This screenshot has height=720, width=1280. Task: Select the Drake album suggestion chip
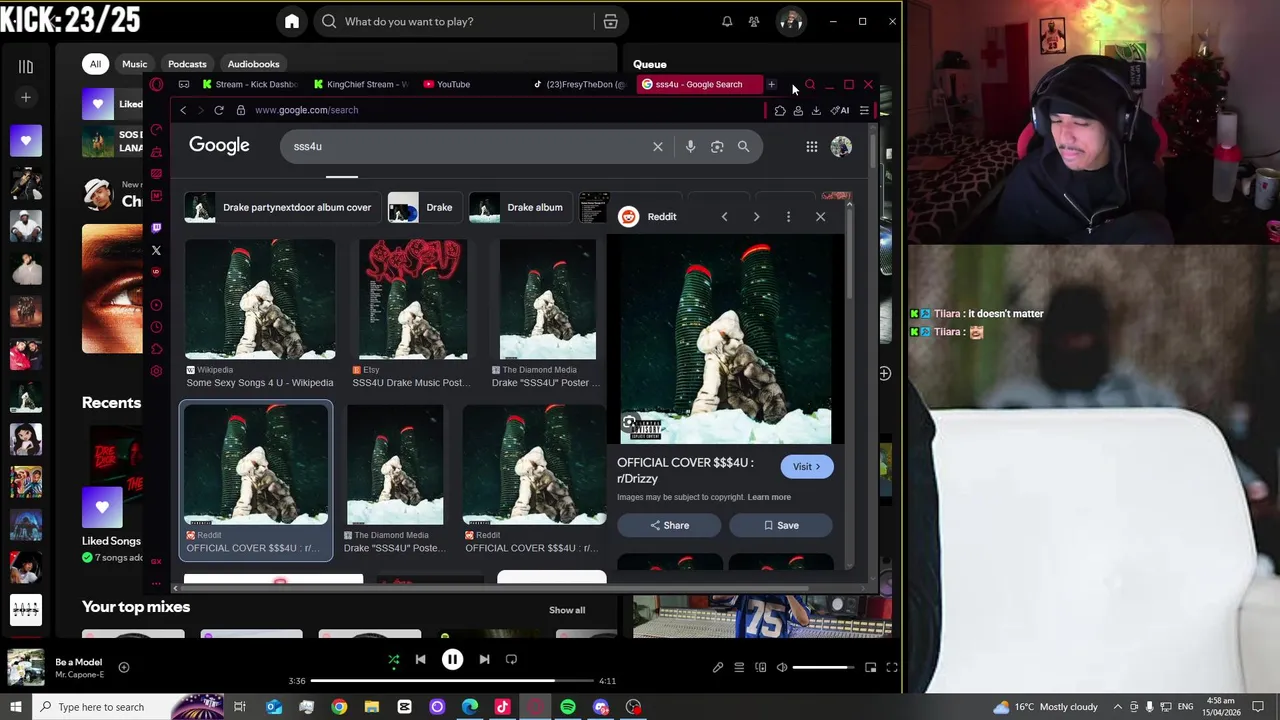point(520,208)
